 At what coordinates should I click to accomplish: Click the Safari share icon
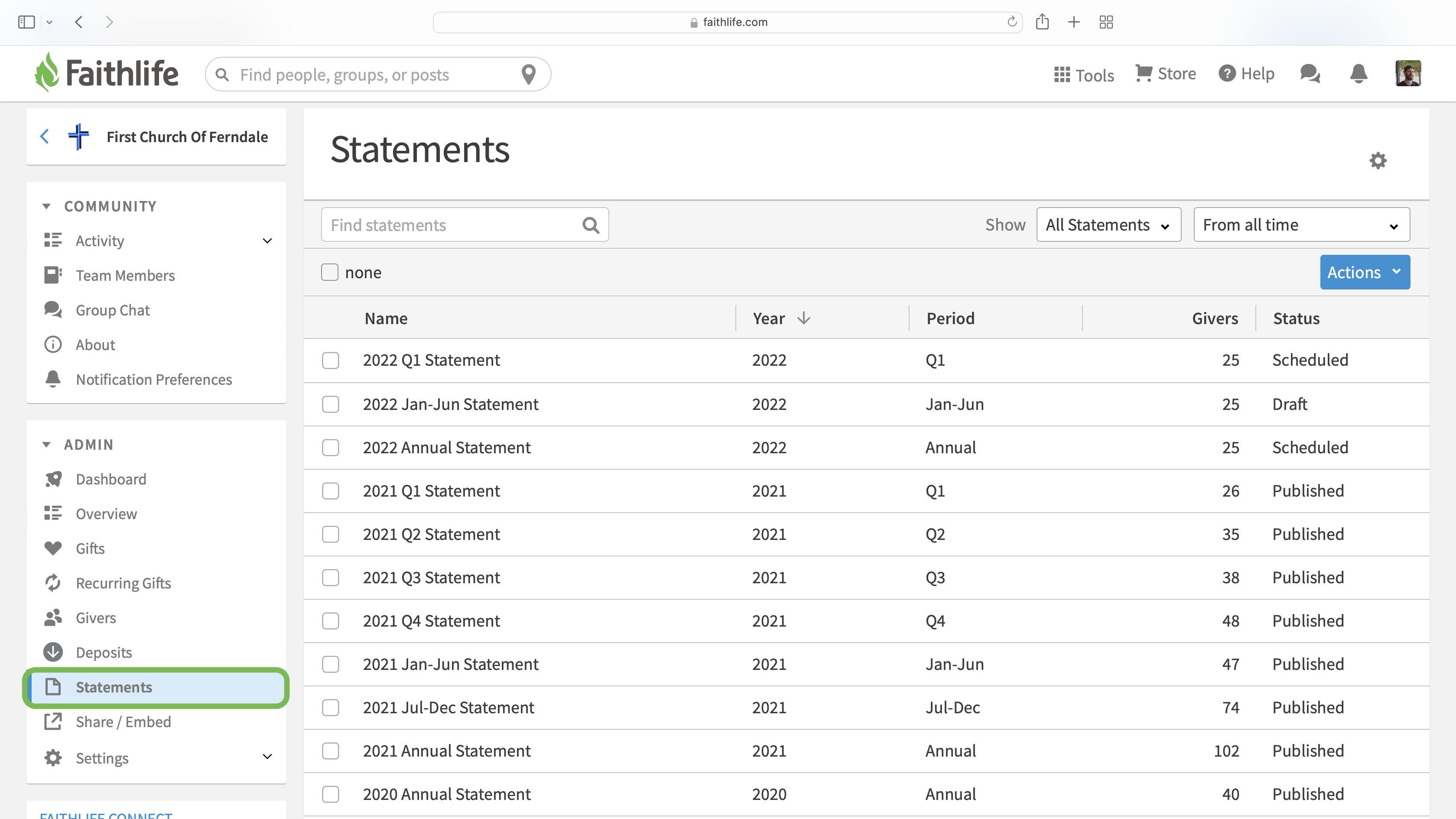pyautogui.click(x=1042, y=22)
